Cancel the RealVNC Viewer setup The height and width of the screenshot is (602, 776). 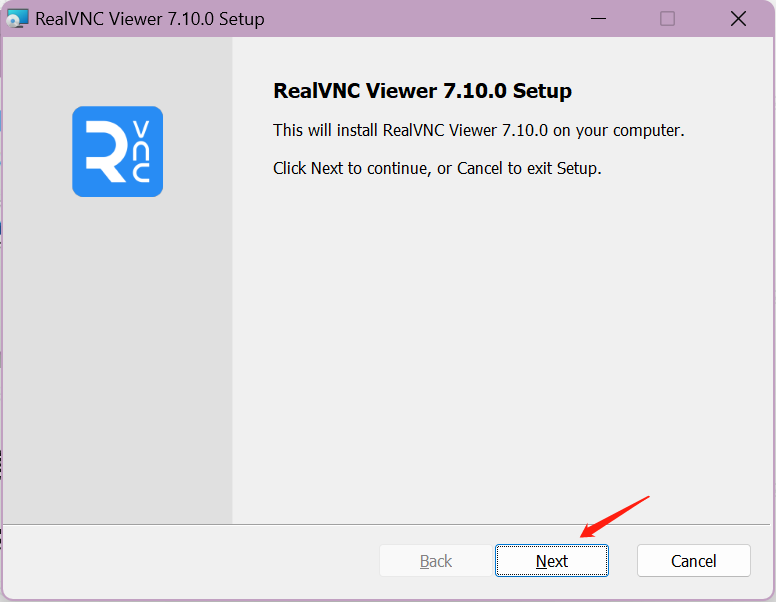[x=693, y=561]
